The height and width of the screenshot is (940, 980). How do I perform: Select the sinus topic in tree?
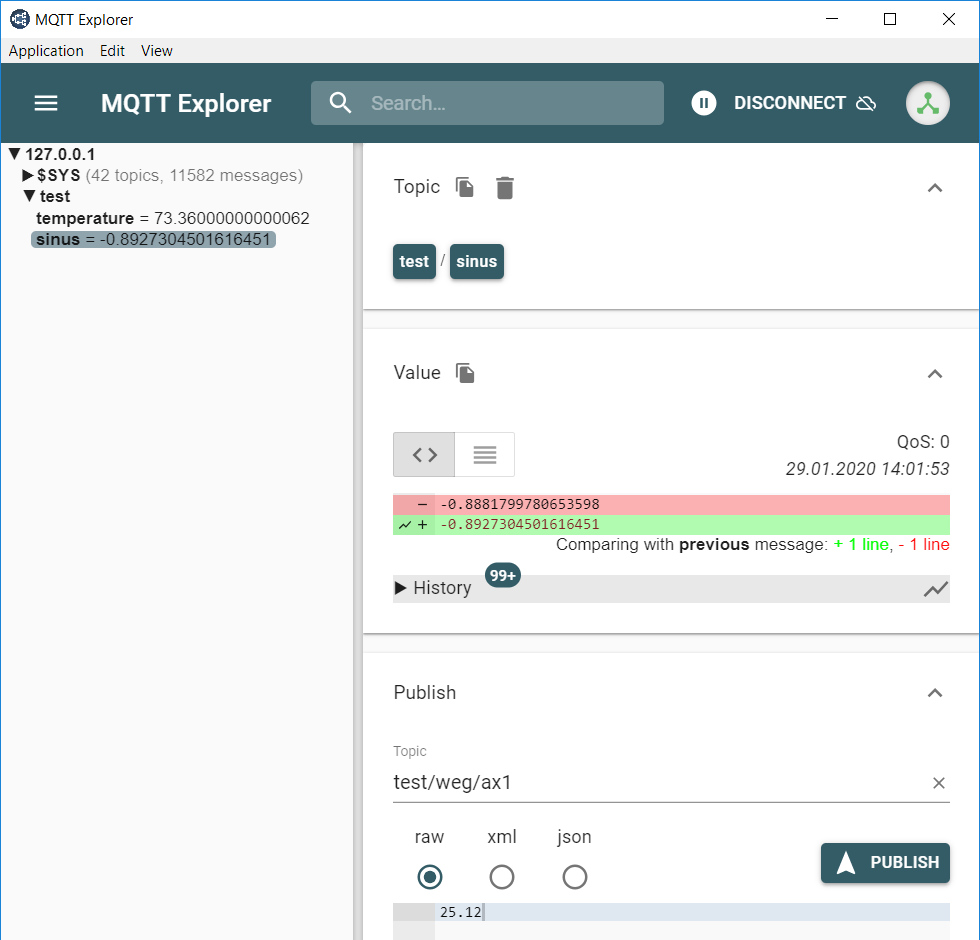point(154,239)
